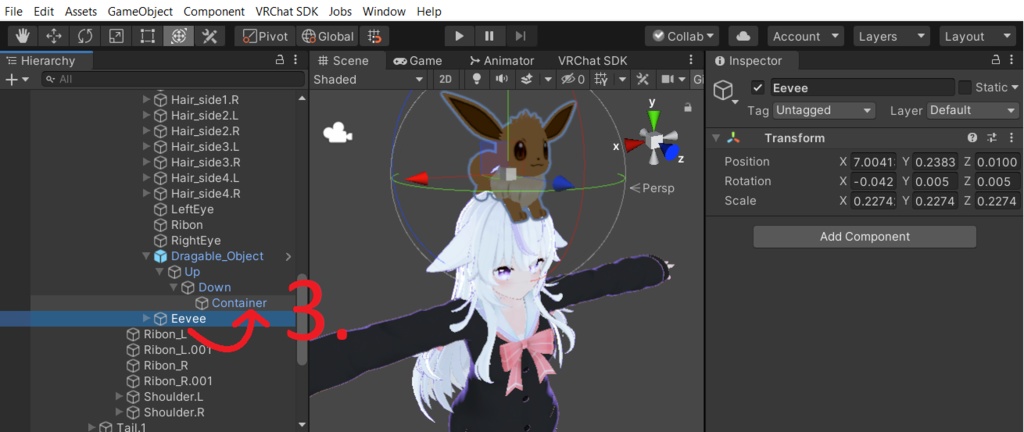Select the combined Transform tool
Image resolution: width=1024 pixels, height=432 pixels.
pyautogui.click(x=178, y=37)
